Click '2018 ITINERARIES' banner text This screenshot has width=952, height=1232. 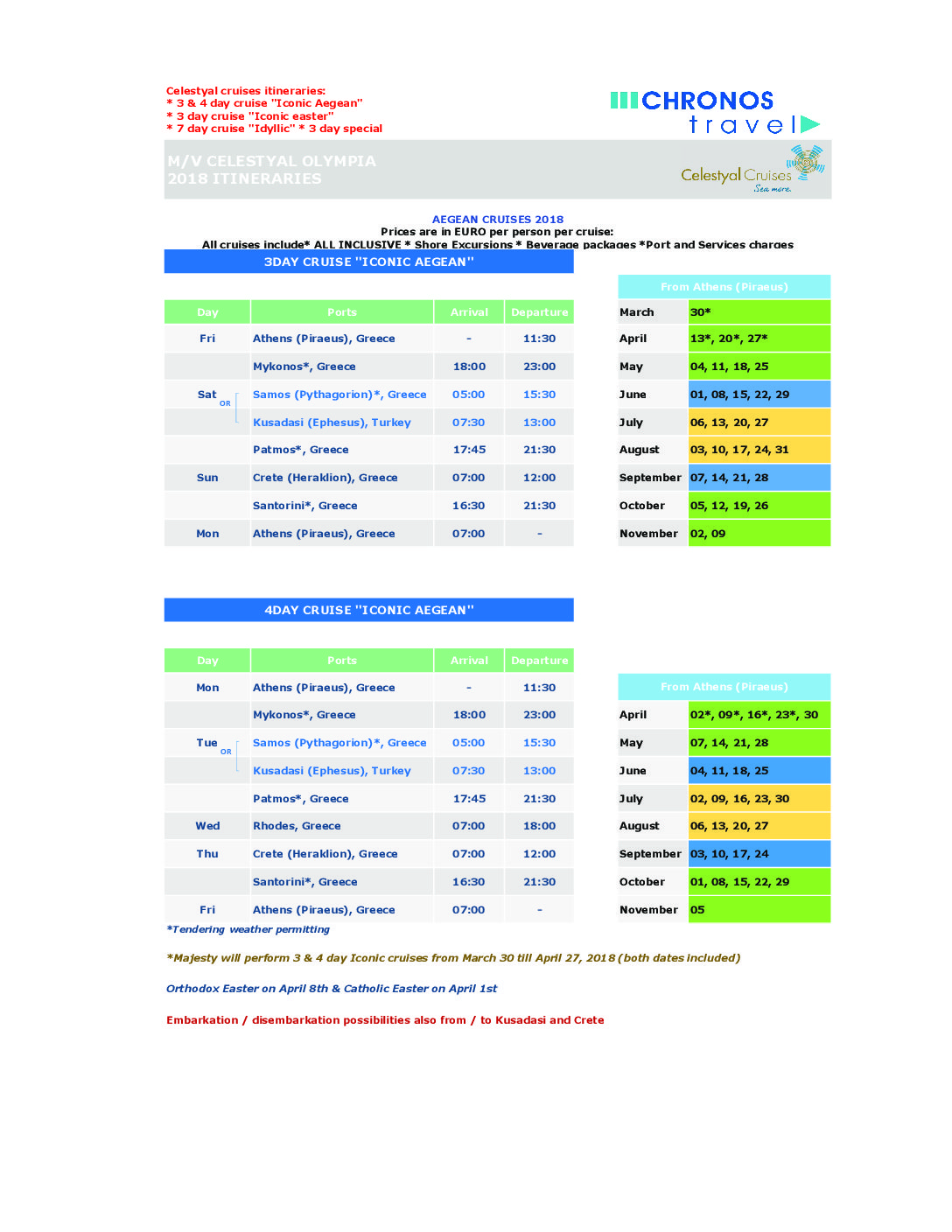(x=244, y=178)
